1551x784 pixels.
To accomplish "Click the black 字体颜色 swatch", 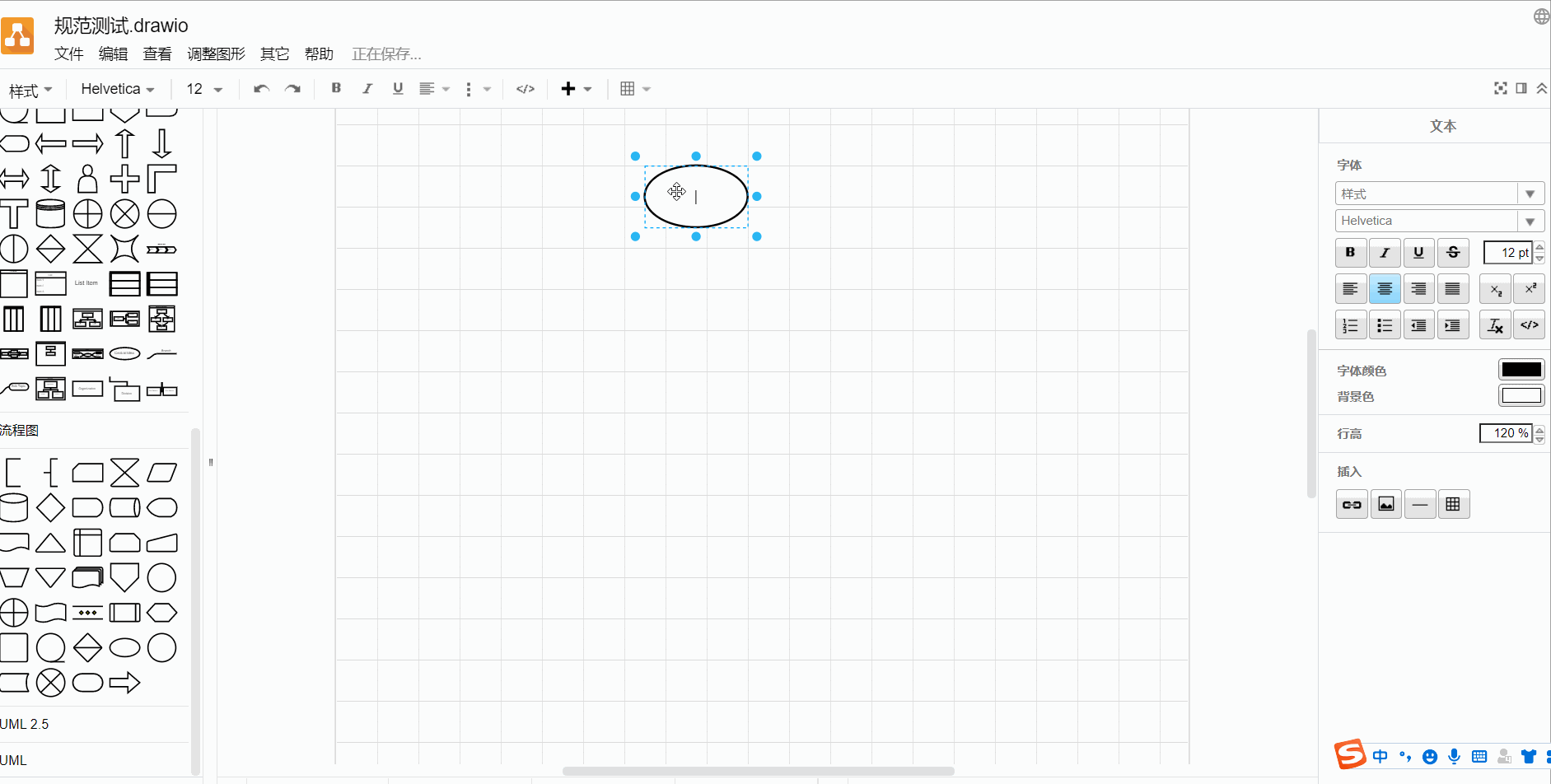I will [x=1521, y=370].
